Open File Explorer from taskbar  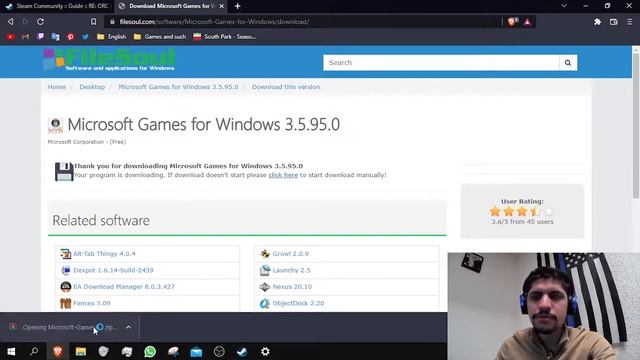click(x=81, y=351)
